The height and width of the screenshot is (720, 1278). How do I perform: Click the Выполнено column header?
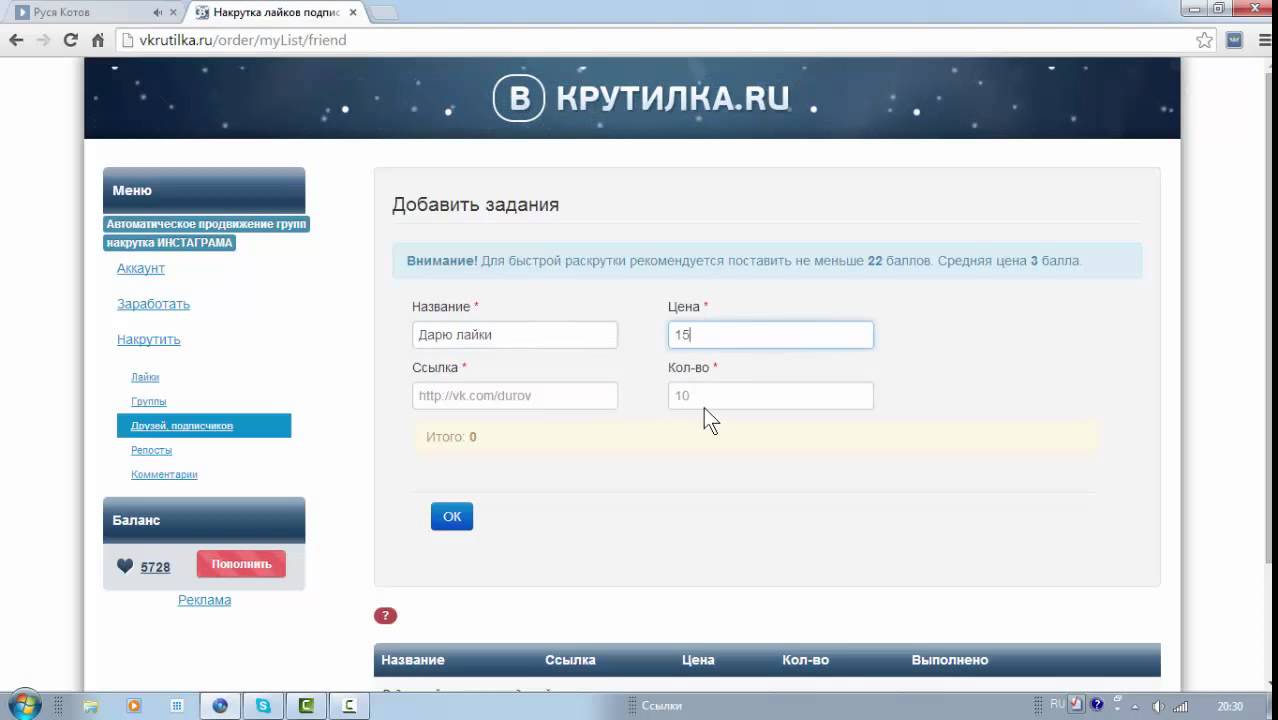[950, 660]
